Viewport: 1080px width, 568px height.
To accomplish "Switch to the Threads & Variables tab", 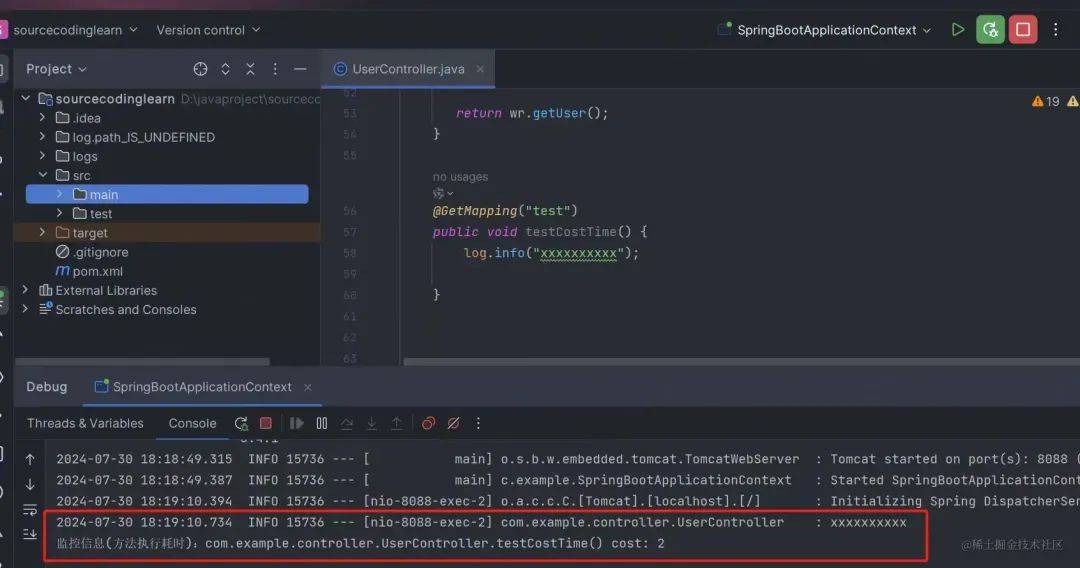I will click(85, 423).
